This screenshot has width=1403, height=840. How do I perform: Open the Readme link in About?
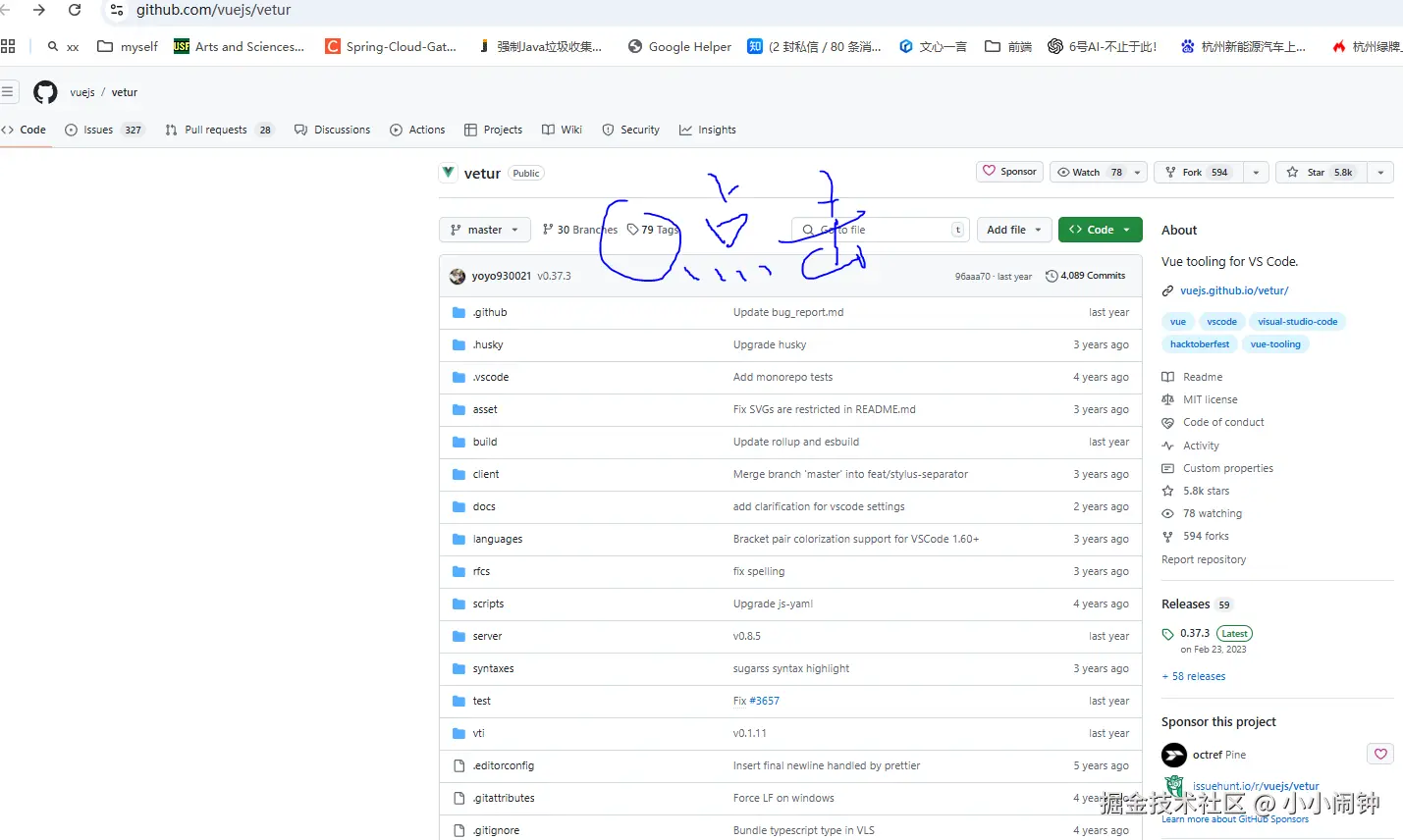pos(1193,377)
